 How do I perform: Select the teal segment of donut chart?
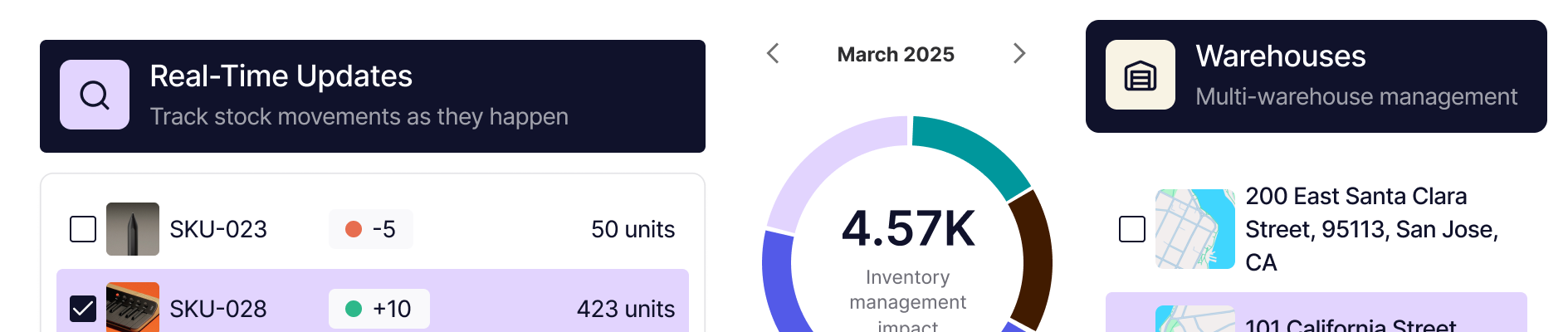click(973, 151)
